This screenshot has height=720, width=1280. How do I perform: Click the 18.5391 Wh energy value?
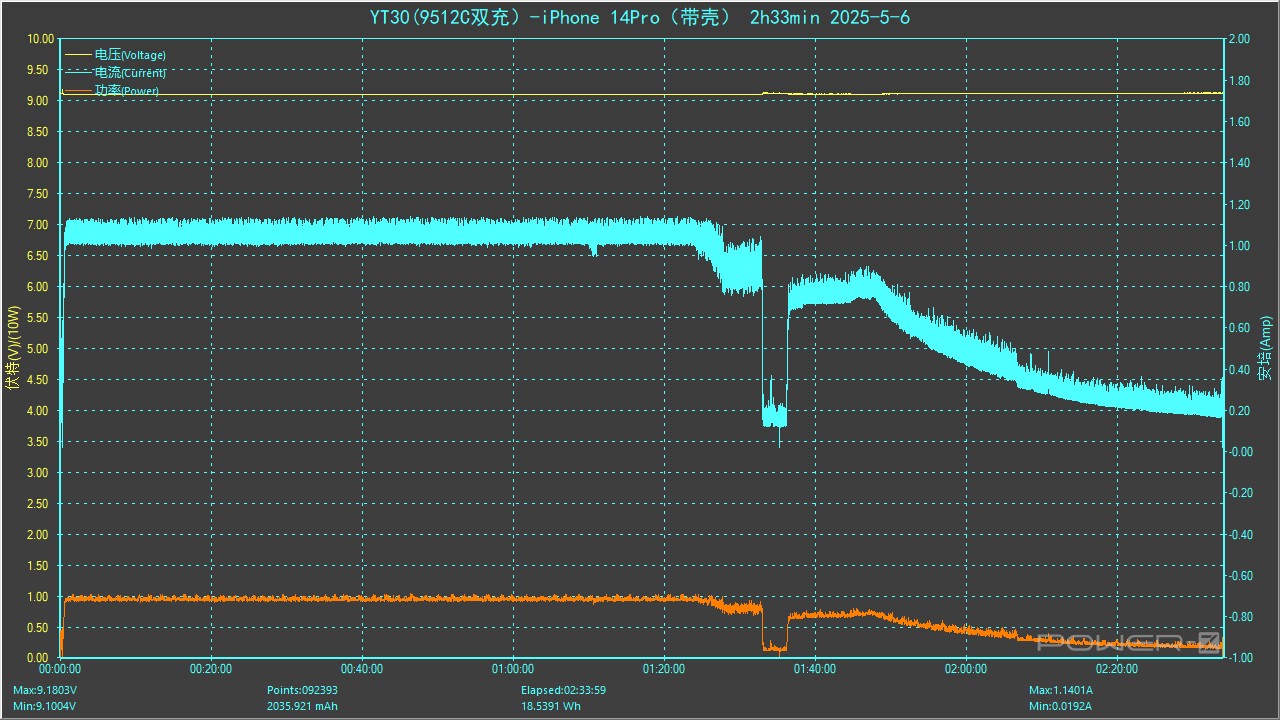click(550, 706)
